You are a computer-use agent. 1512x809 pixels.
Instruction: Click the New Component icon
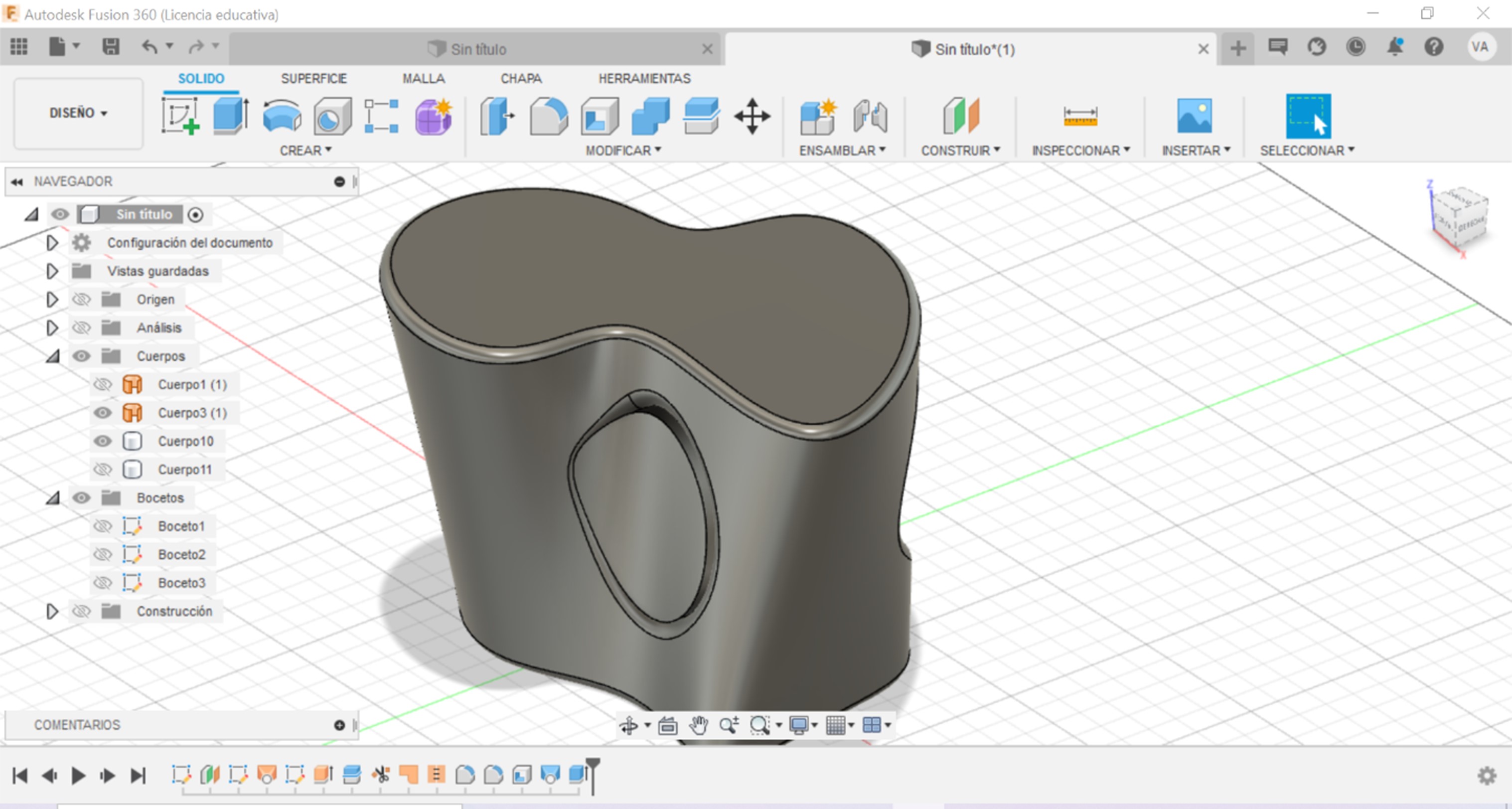818,116
